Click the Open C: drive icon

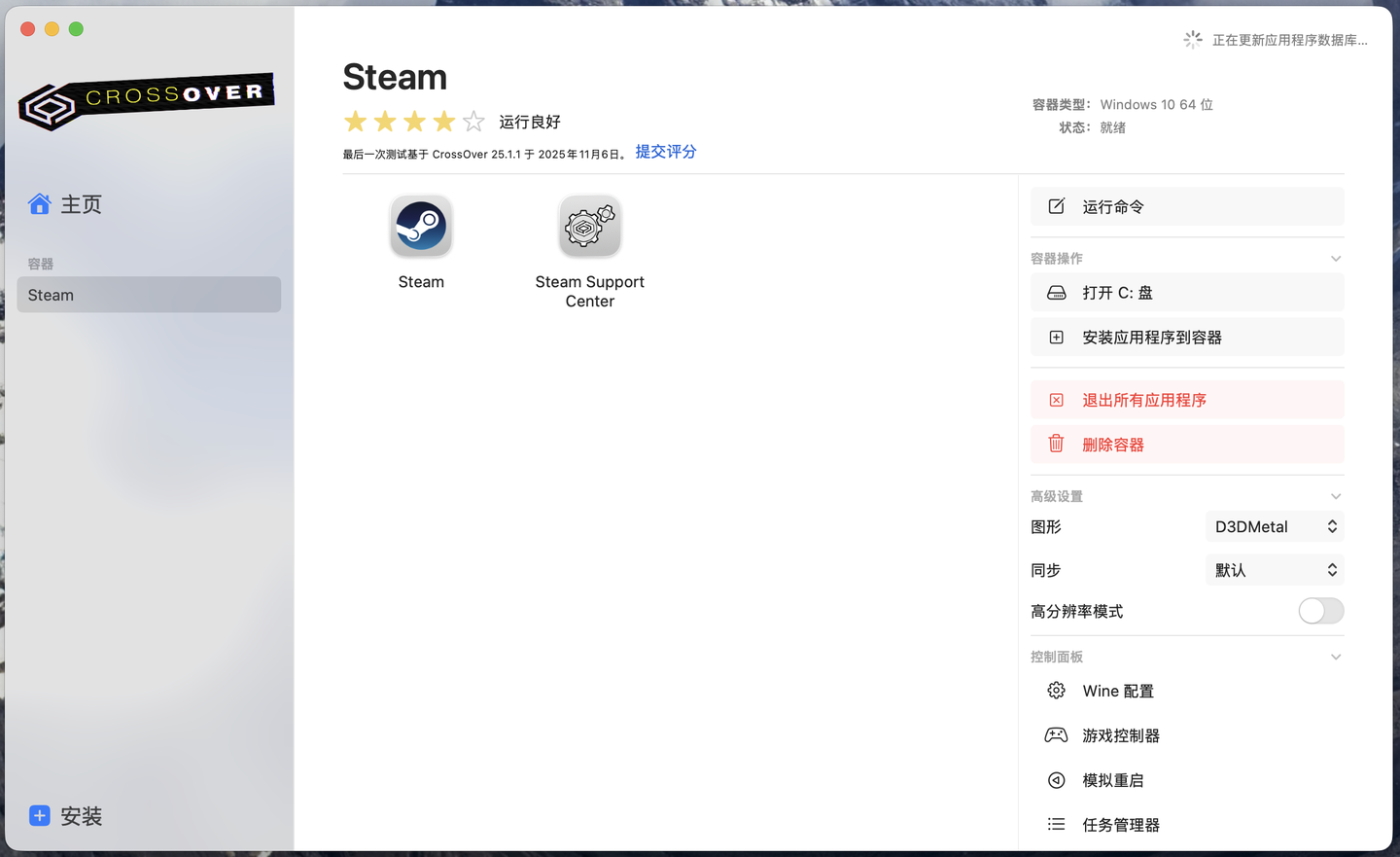pyautogui.click(x=1056, y=293)
